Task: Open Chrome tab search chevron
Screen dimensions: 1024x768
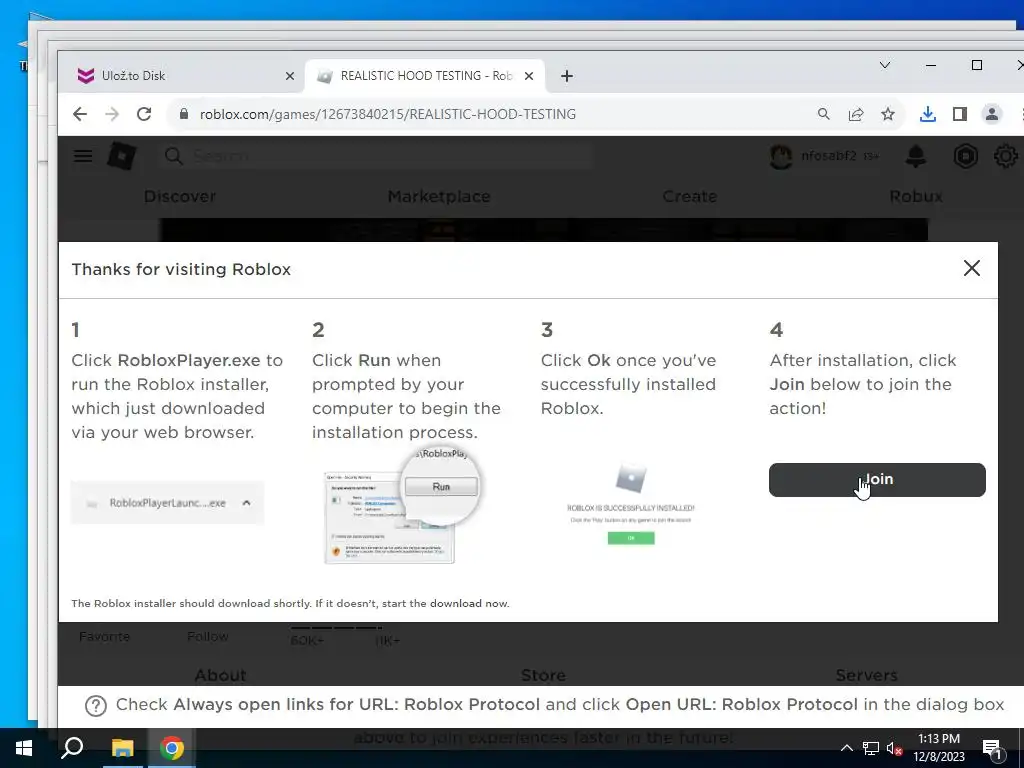Action: (x=885, y=65)
